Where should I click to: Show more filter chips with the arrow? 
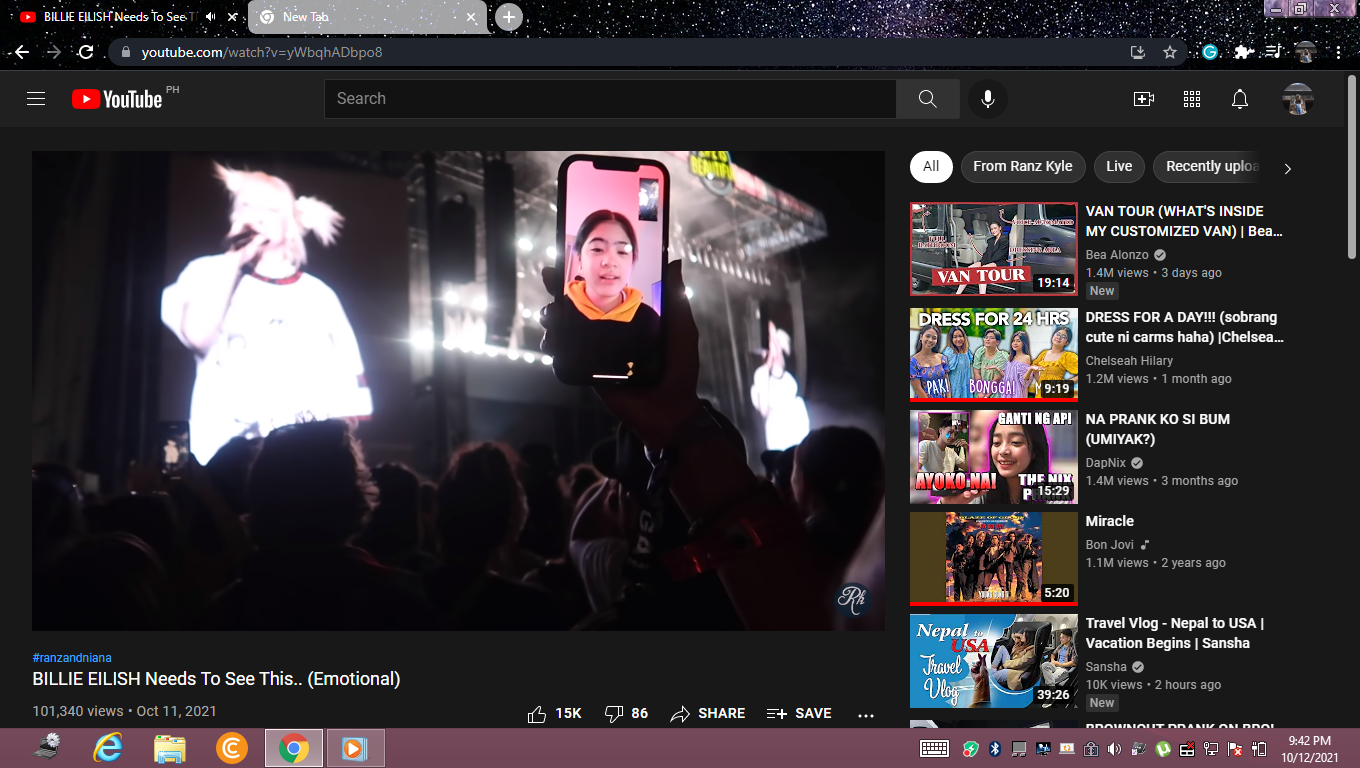tap(1287, 168)
